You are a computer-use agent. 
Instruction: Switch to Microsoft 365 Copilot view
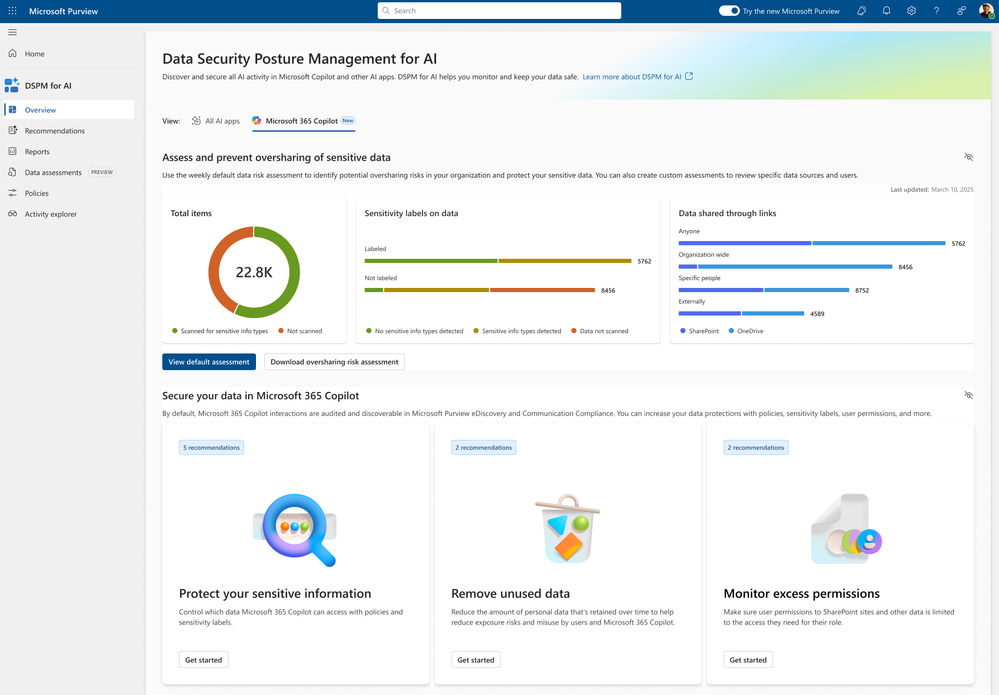pos(303,120)
